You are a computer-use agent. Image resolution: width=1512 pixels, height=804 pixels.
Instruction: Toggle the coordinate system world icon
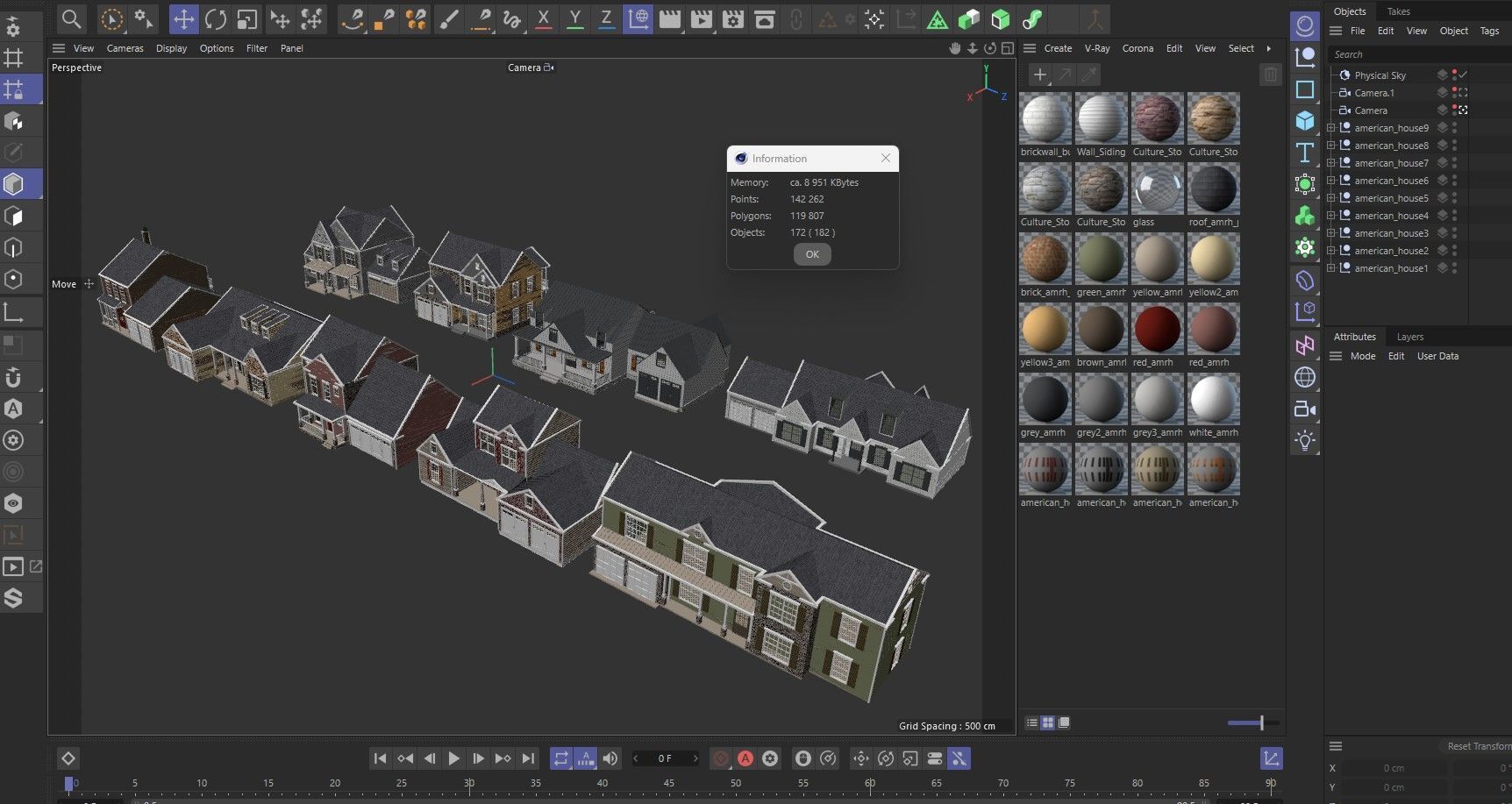point(638,19)
